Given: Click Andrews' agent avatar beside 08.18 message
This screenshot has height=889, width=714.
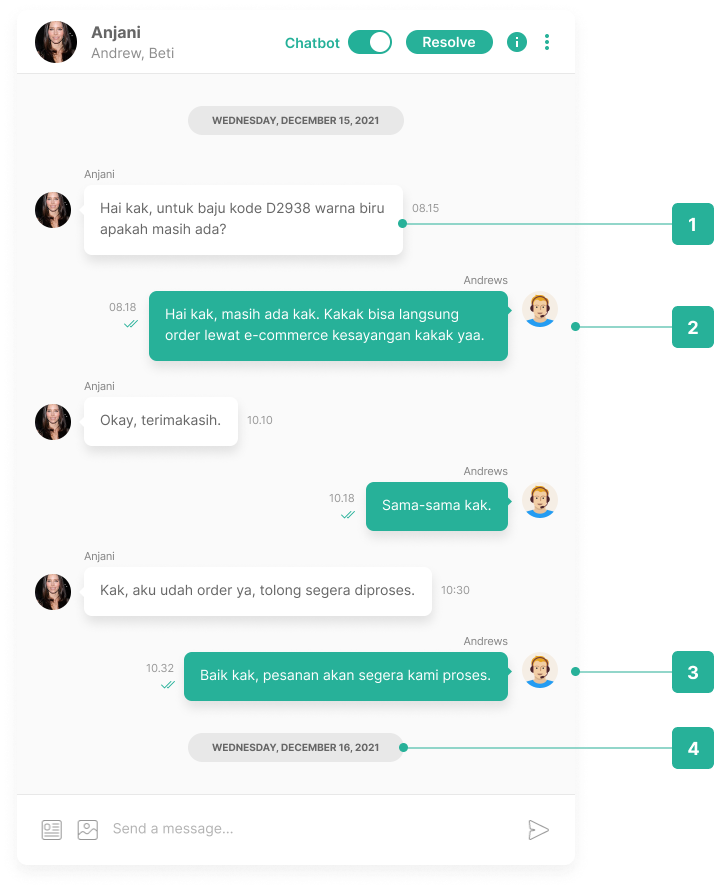Looking at the screenshot, I should pyautogui.click(x=539, y=310).
